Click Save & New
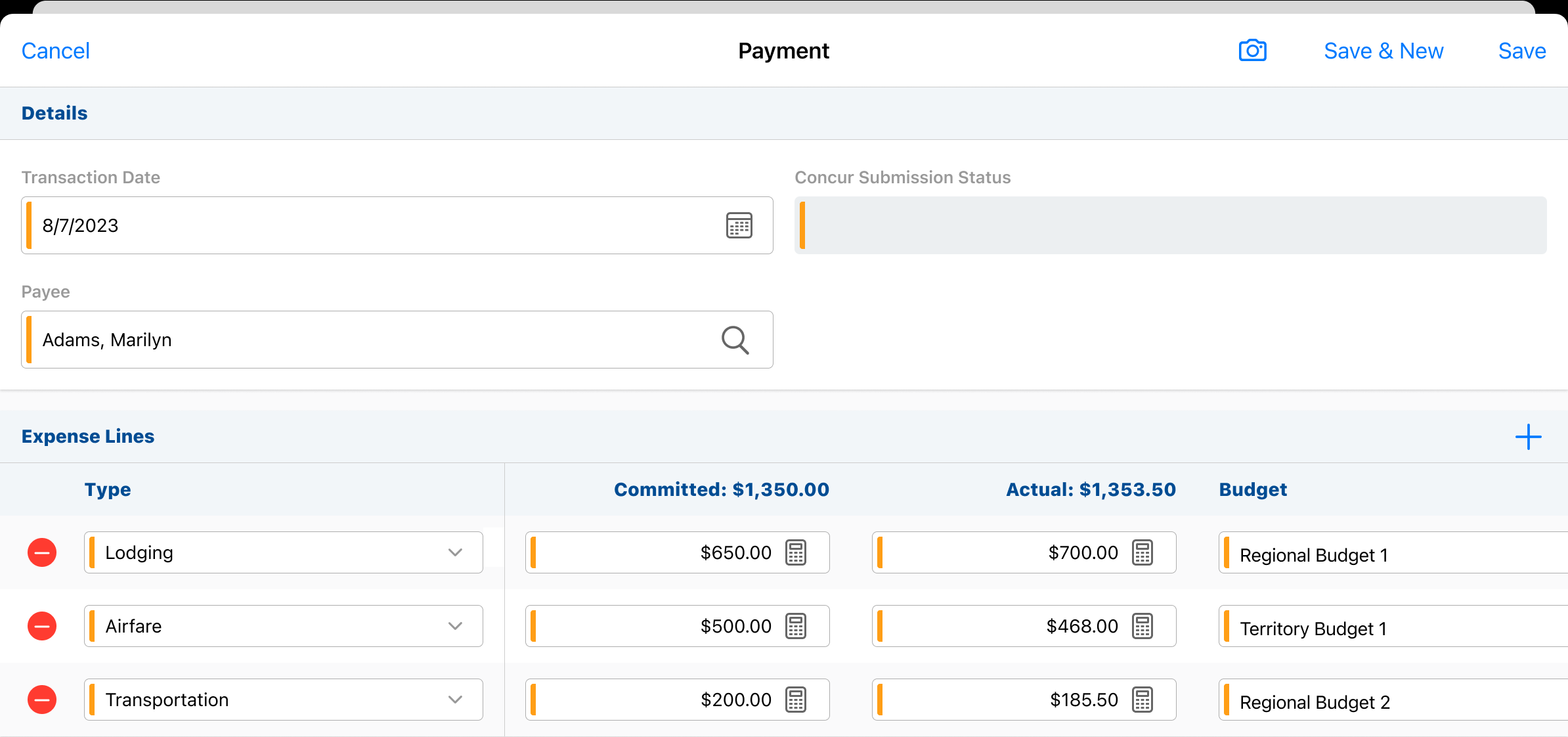 (1383, 51)
